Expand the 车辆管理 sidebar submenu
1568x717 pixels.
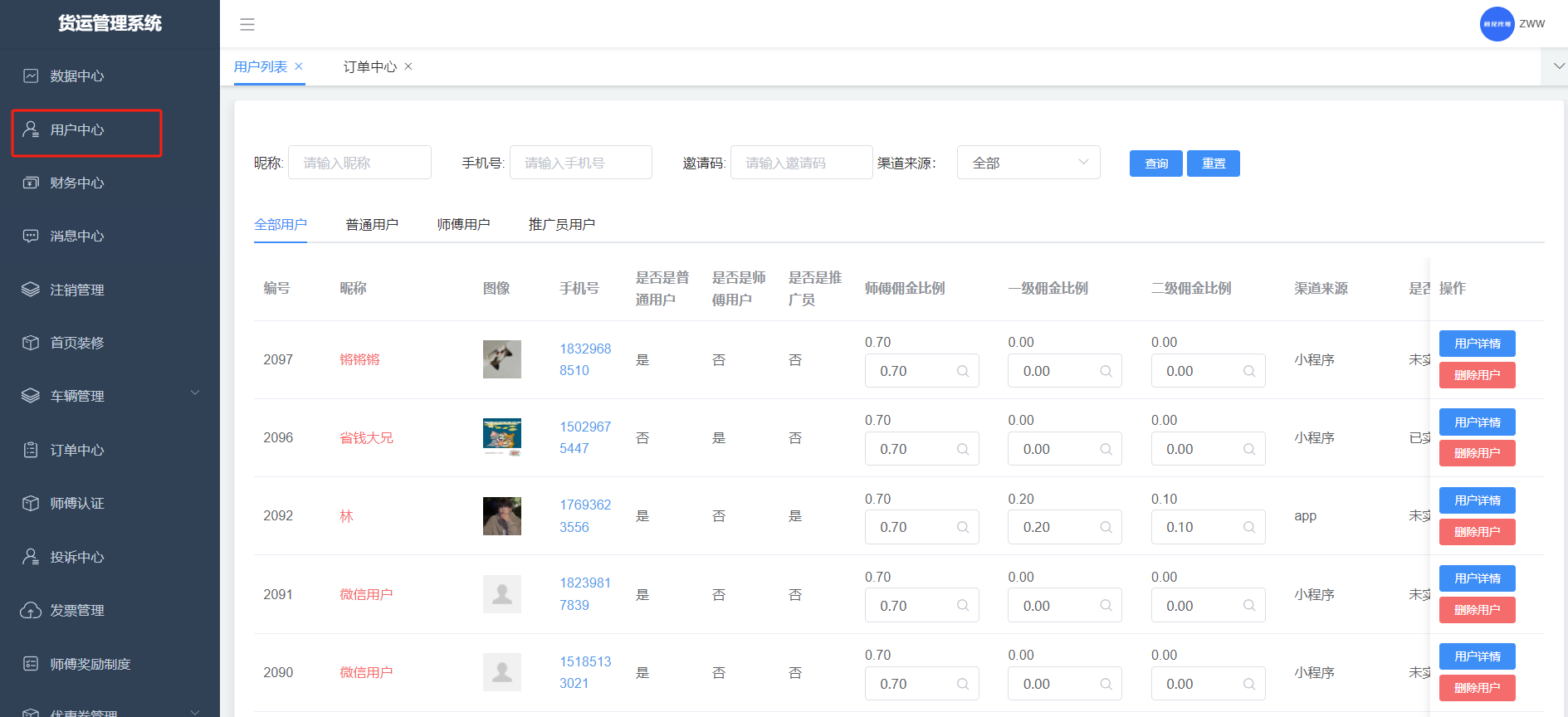(195, 393)
